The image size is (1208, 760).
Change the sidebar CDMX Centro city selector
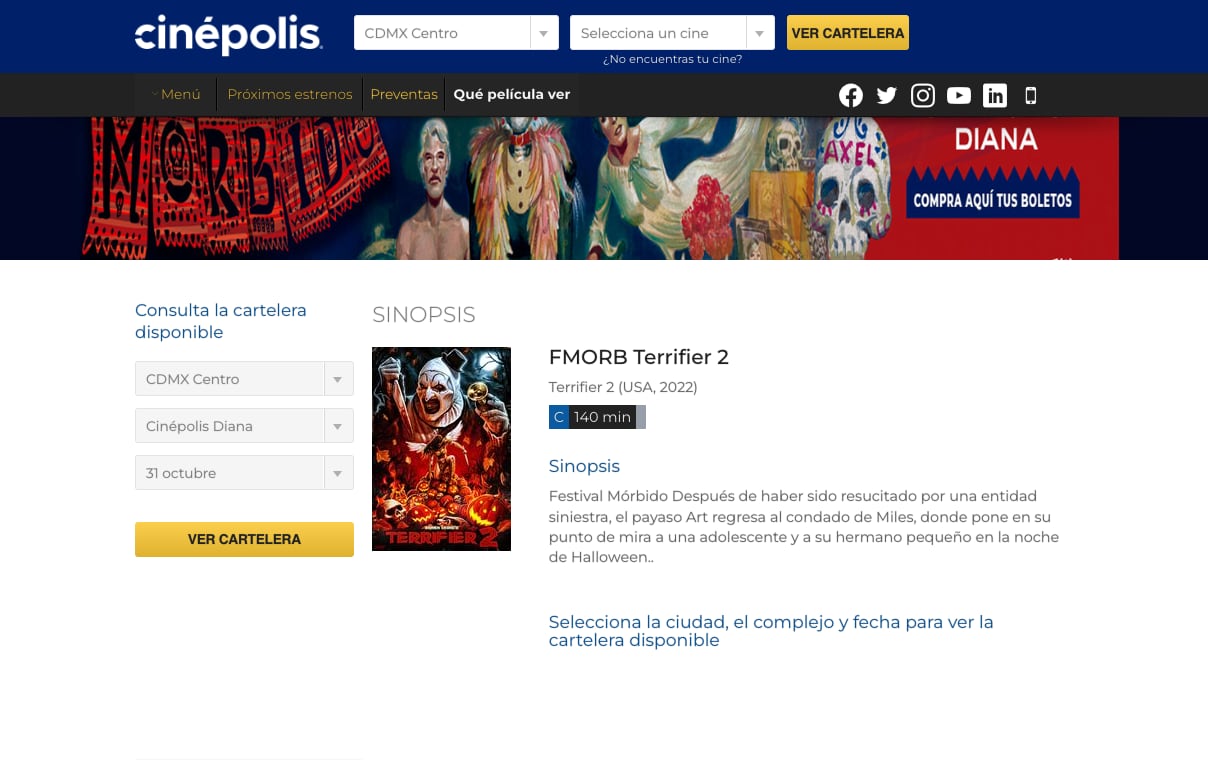click(244, 379)
